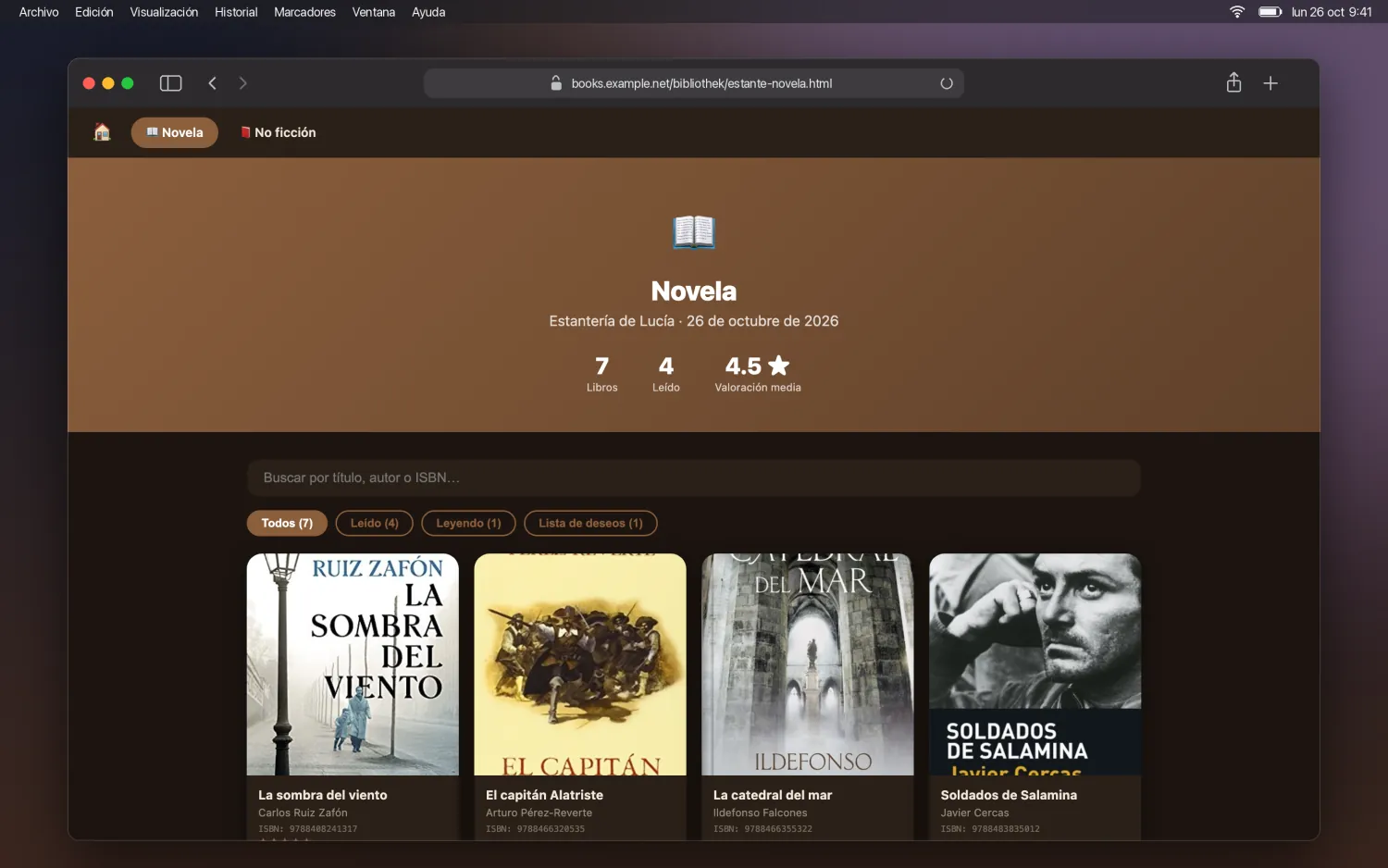Click the 4.5 Valoración media stat
1388x868 pixels.
click(758, 374)
